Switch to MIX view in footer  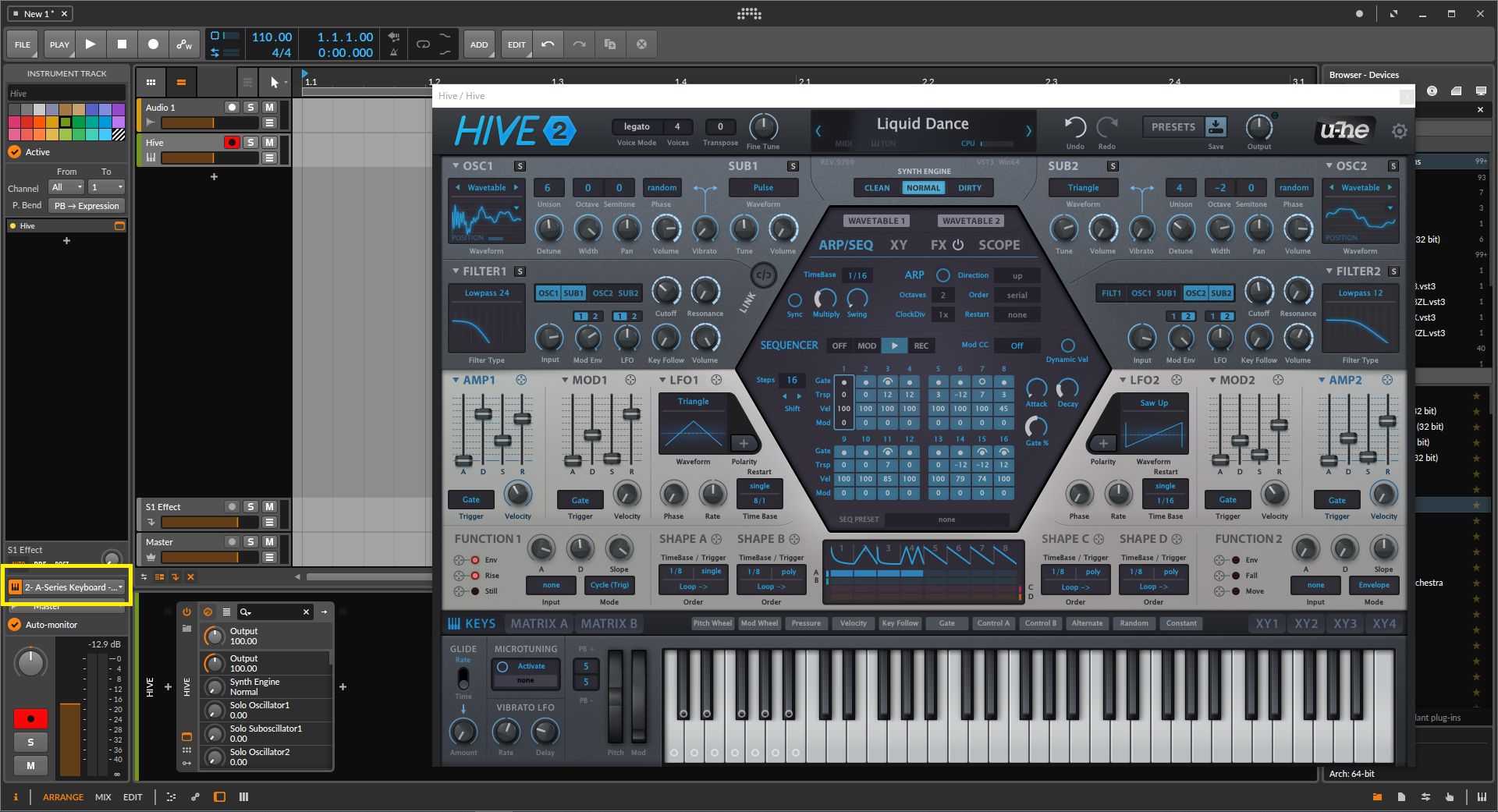coord(103,797)
